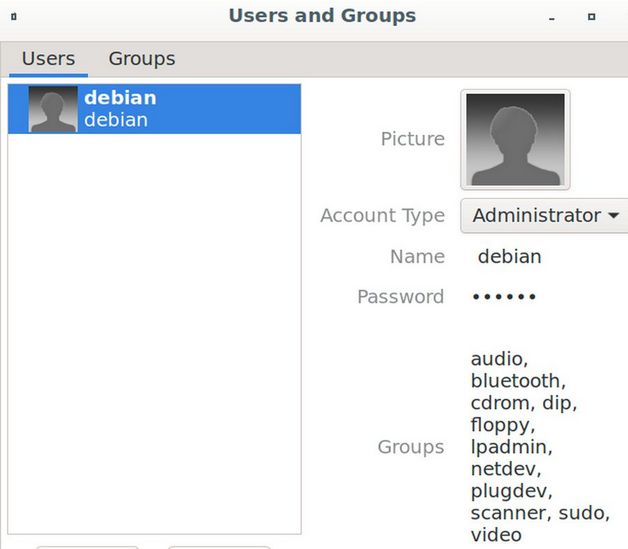Minimize the Users and Groups window
This screenshot has height=549, width=628.
(552, 17)
